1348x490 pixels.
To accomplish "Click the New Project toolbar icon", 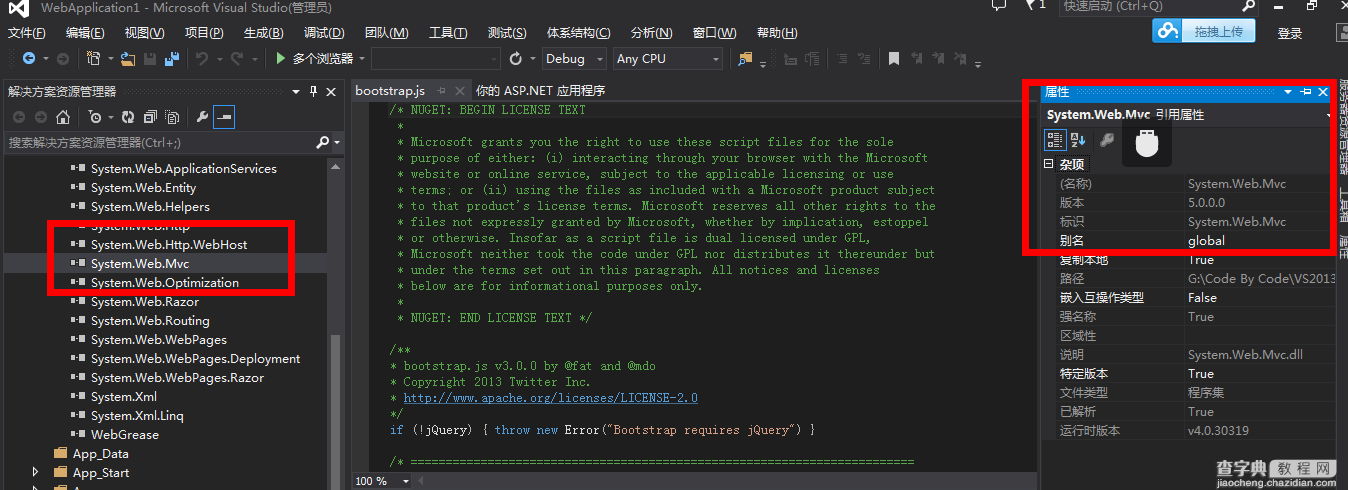I will 94,59.
